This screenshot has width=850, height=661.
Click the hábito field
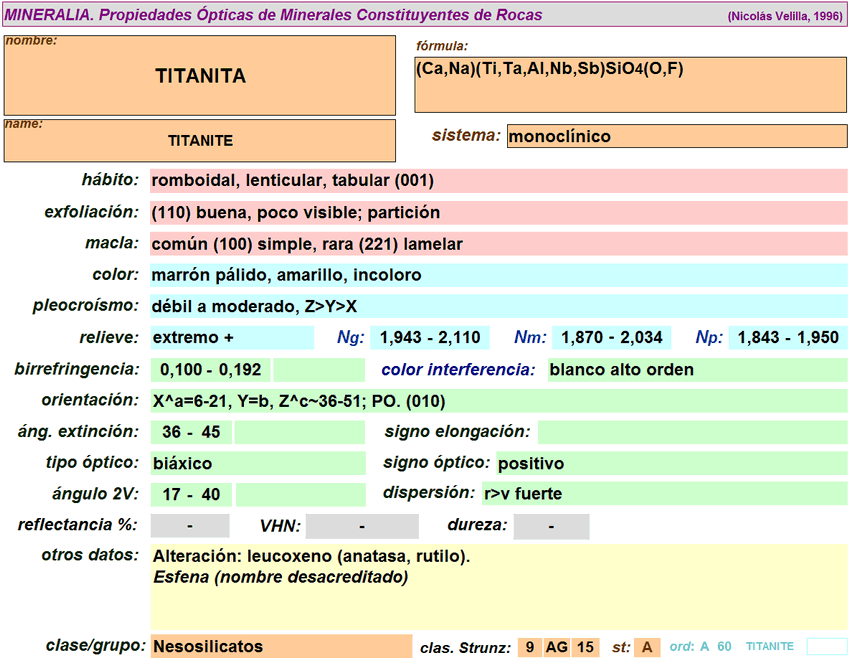click(x=498, y=181)
